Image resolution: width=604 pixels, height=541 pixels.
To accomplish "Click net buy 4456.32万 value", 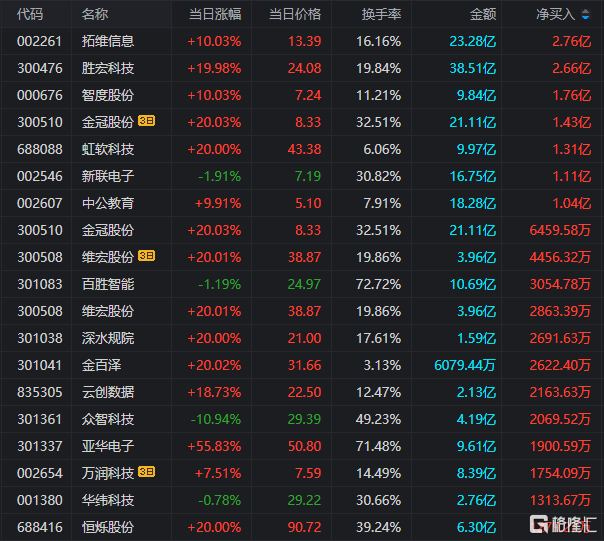I will 560,257.
